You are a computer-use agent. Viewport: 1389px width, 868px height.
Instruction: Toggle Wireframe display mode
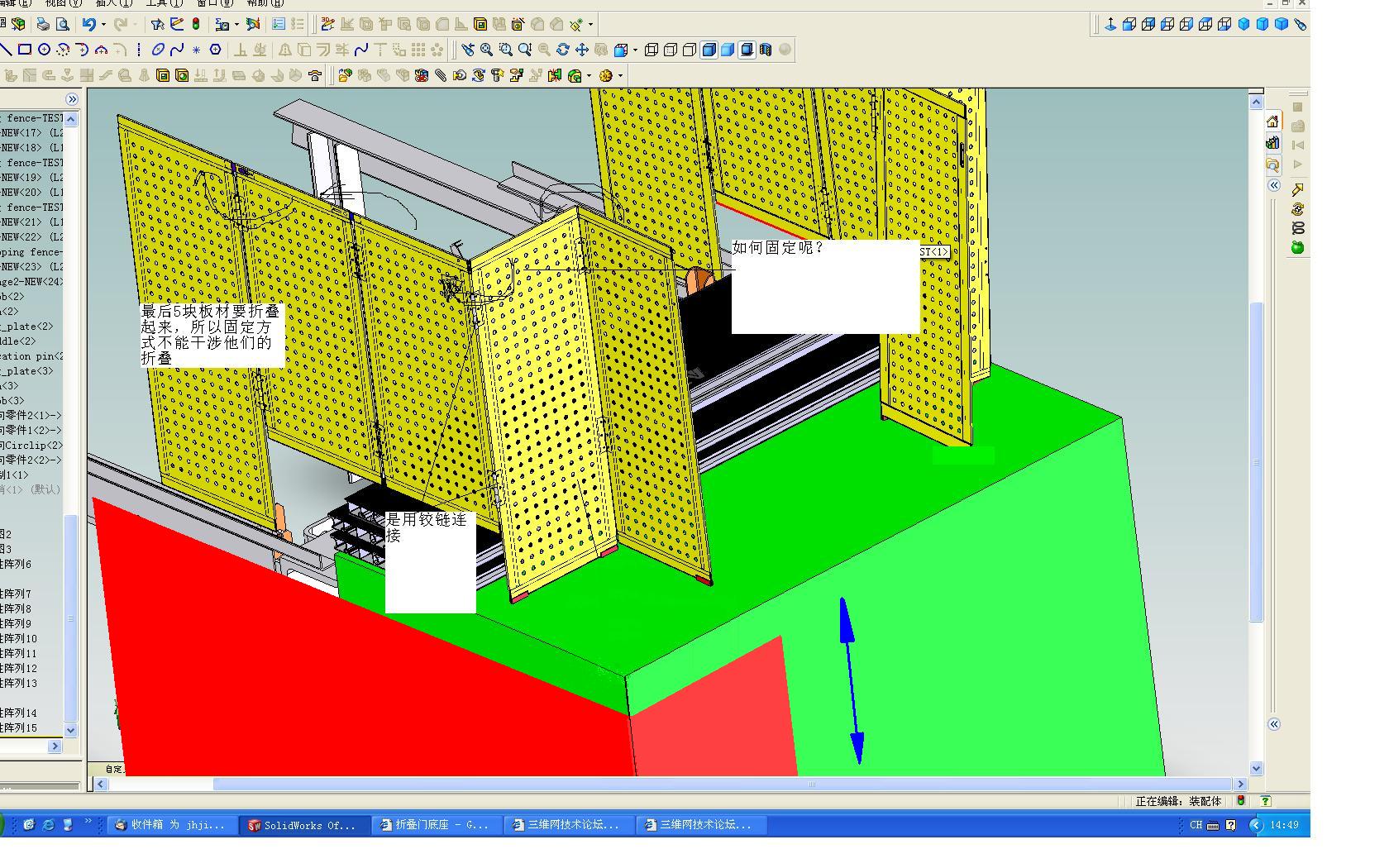[x=652, y=50]
